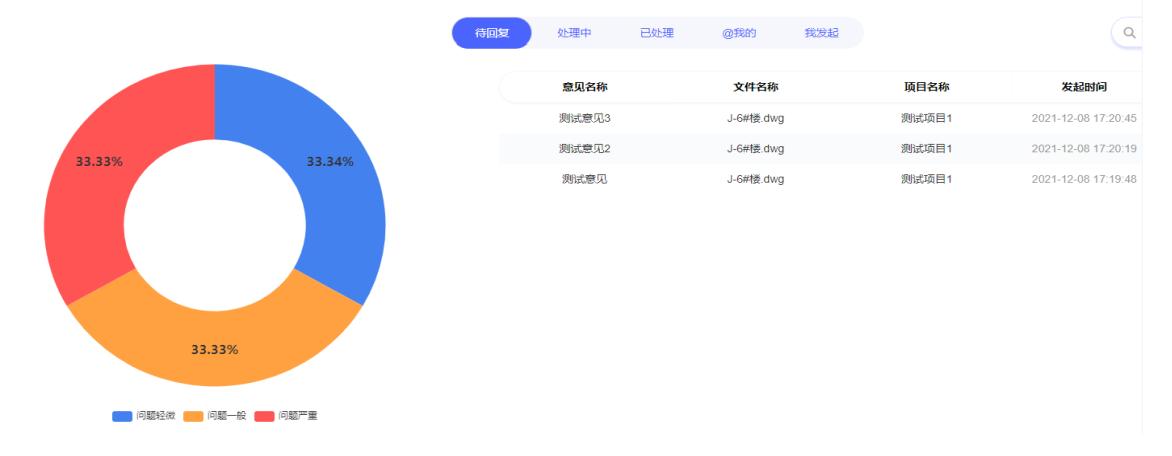Select the orange donut chart segment
This screenshot has height=456, width=1172.
click(215, 345)
